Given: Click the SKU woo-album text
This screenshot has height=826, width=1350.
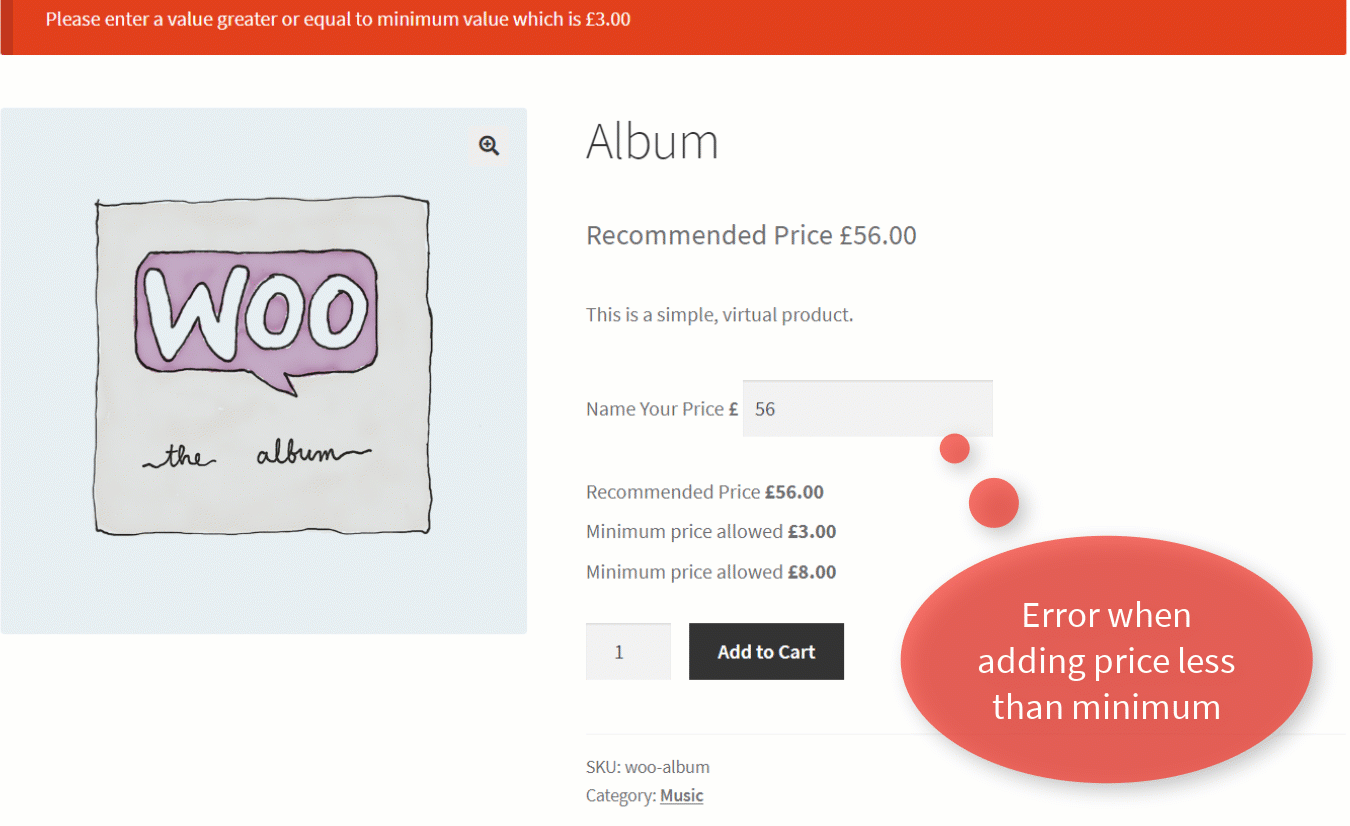Looking at the screenshot, I should tap(647, 767).
